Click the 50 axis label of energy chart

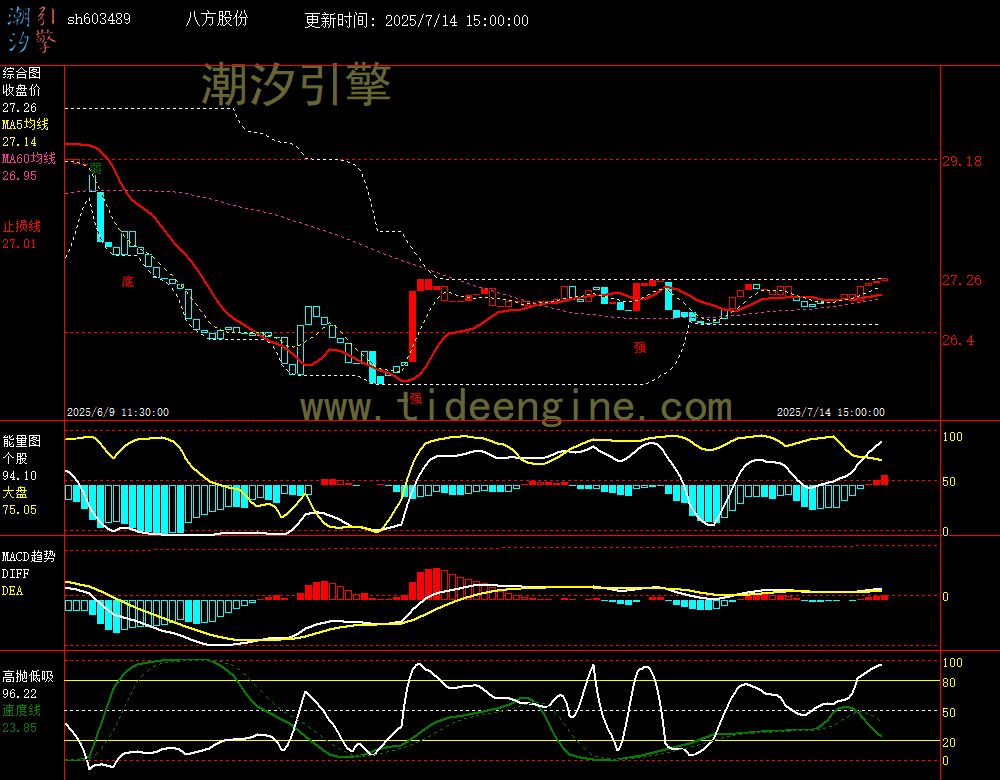pyautogui.click(x=949, y=482)
